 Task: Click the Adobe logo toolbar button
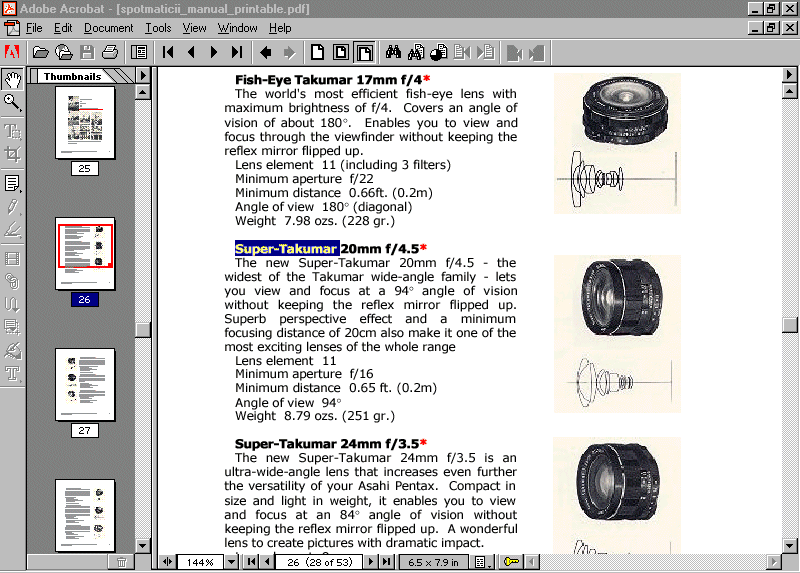12,52
